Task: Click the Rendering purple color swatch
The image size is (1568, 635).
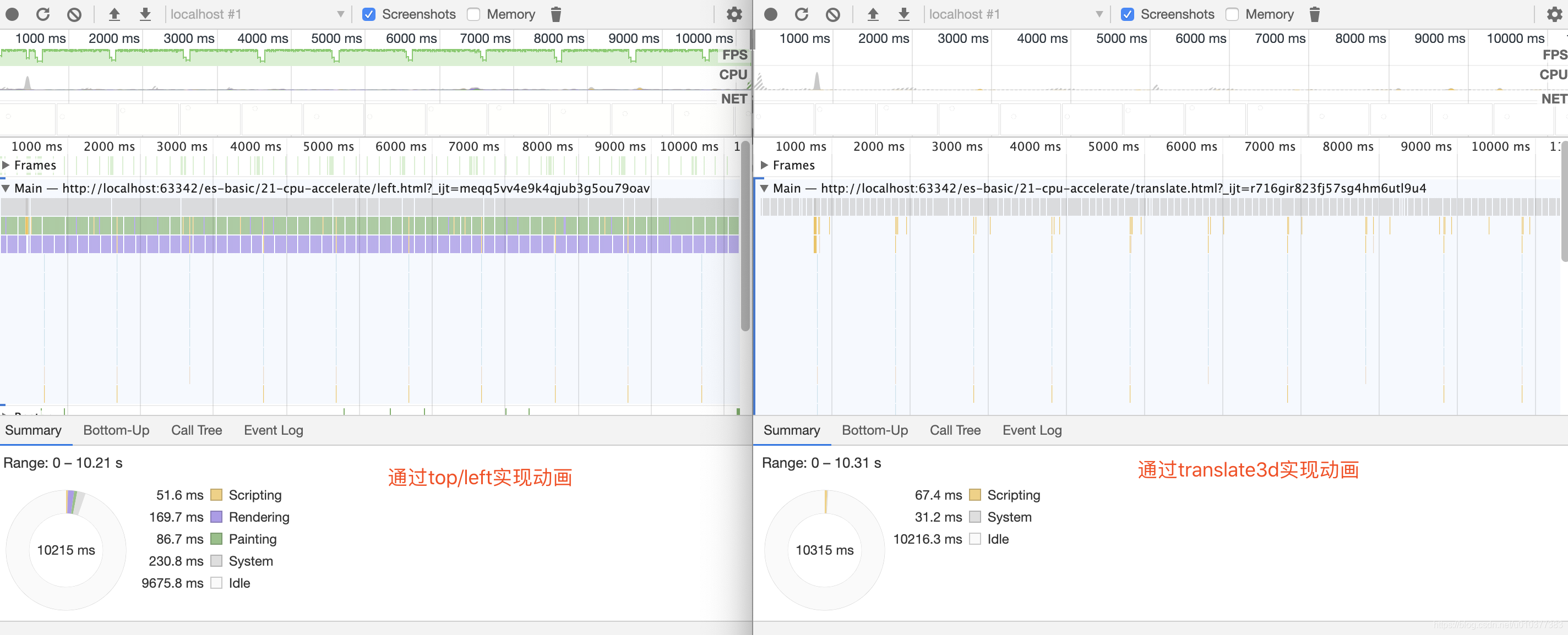Action: [216, 516]
